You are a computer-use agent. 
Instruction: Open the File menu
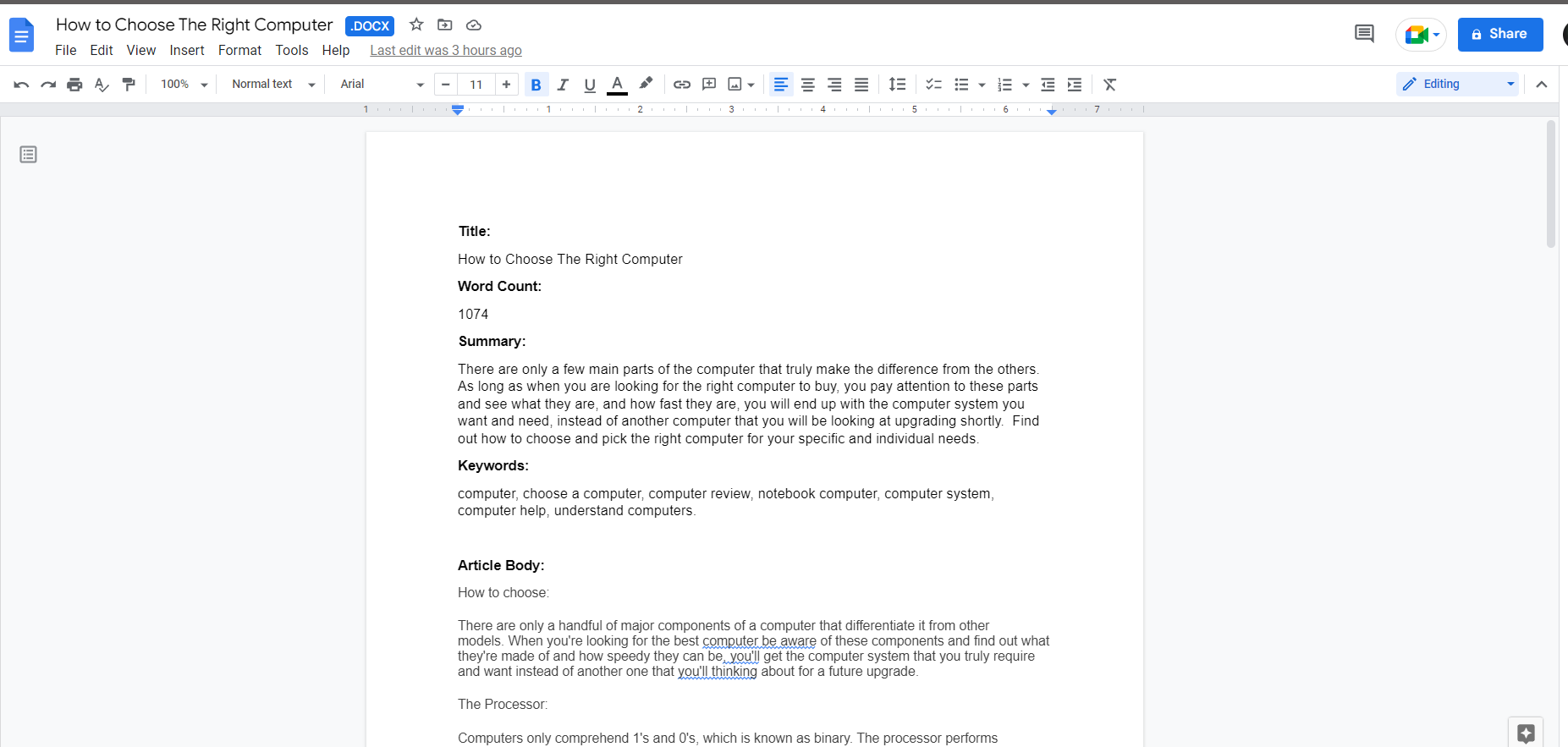tap(66, 51)
